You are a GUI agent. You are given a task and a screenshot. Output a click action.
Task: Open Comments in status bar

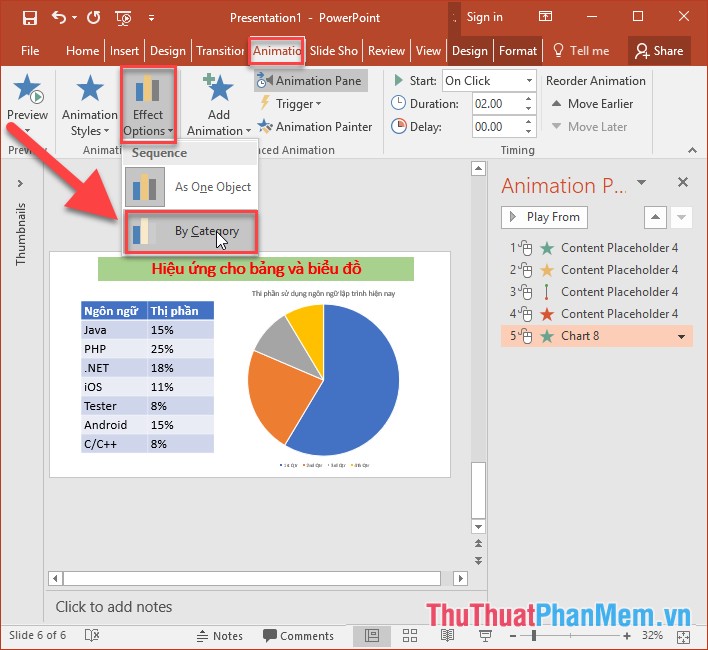click(298, 636)
